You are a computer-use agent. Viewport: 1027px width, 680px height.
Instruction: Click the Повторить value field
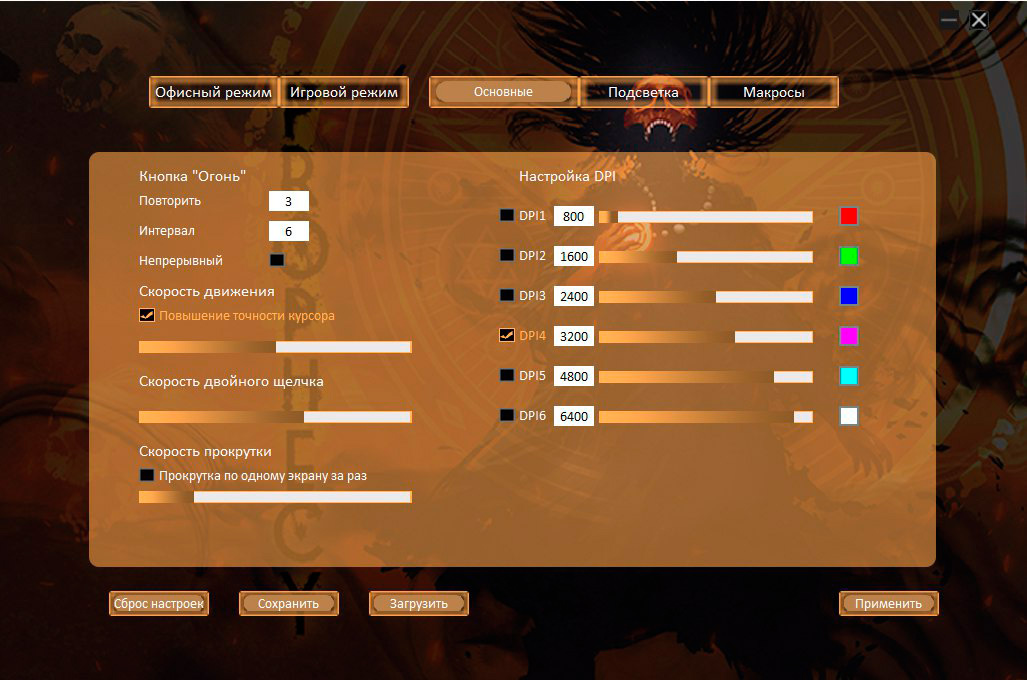(x=288, y=201)
